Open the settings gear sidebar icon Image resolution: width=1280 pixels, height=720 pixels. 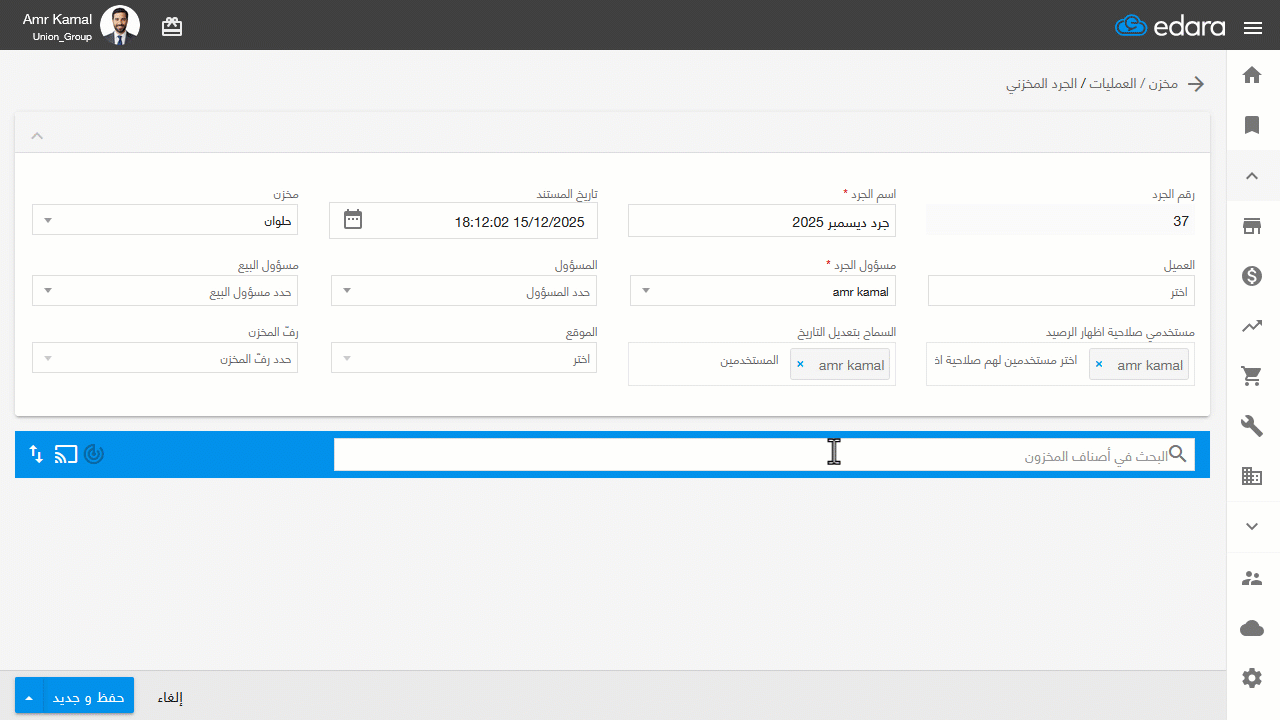point(1252,678)
